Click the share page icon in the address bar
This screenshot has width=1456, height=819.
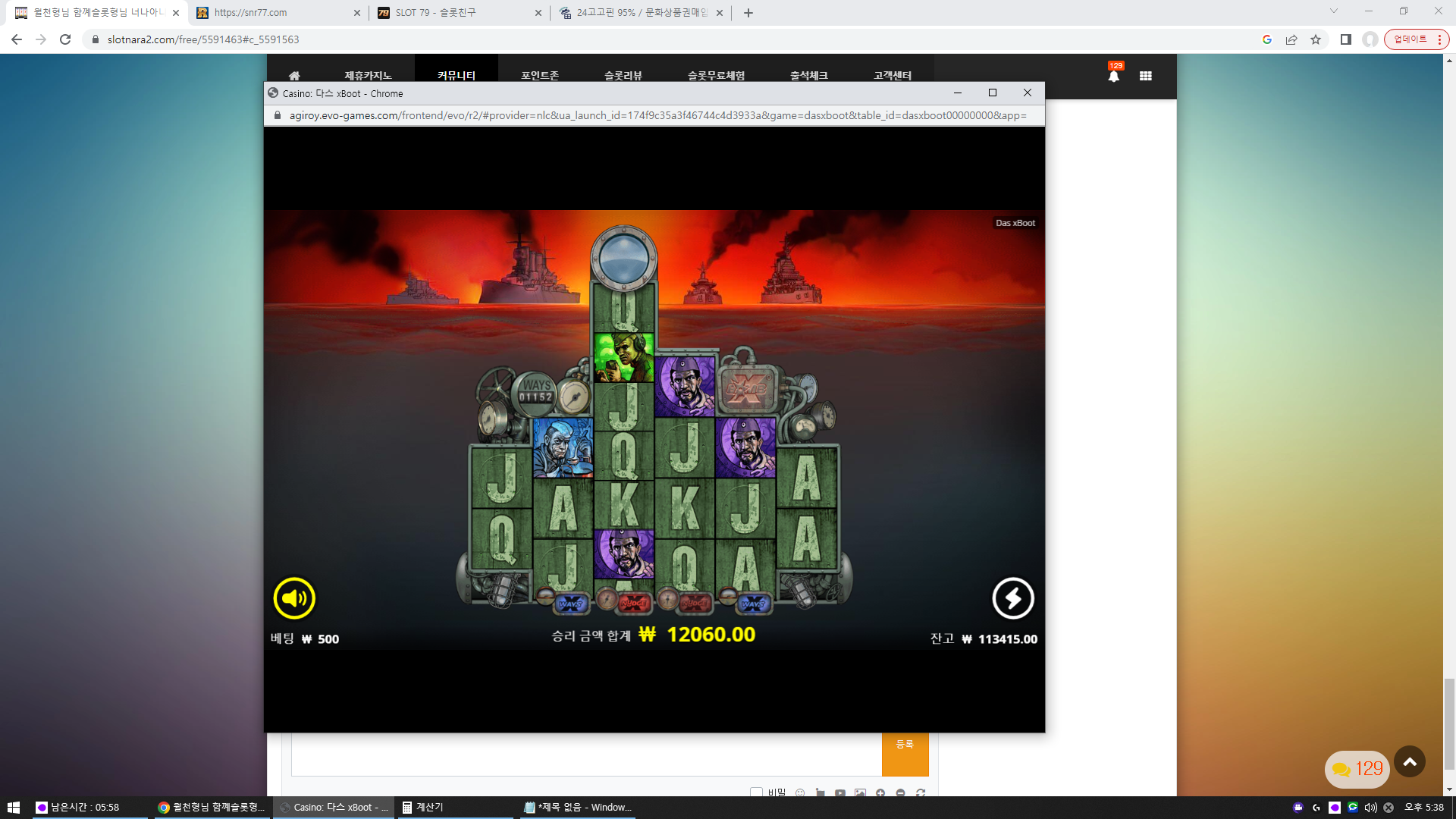click(x=1291, y=39)
